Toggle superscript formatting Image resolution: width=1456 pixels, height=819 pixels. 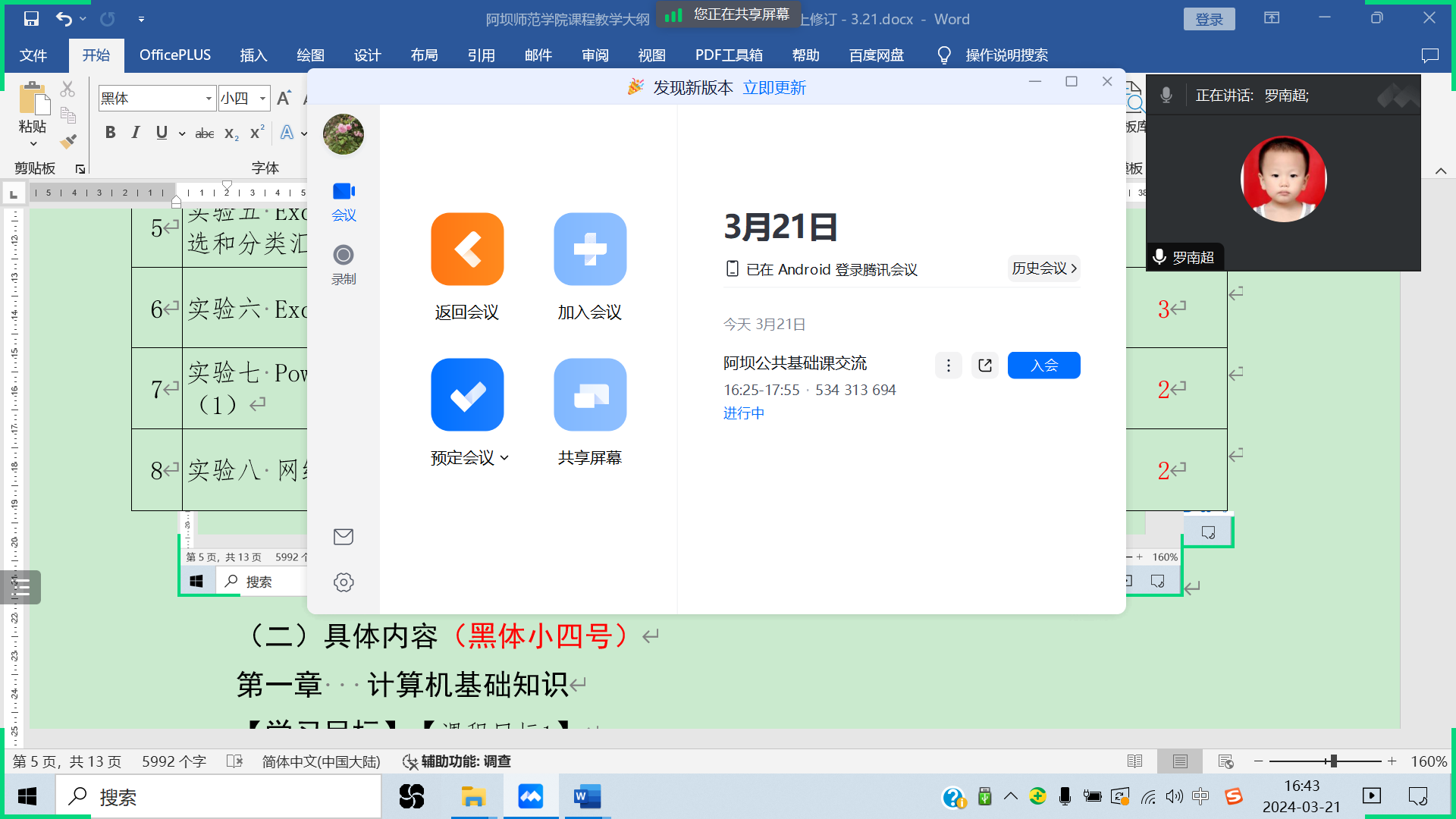pyautogui.click(x=257, y=132)
